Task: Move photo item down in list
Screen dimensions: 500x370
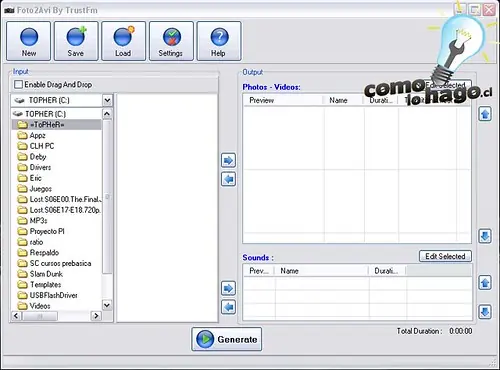Action: [x=485, y=236]
